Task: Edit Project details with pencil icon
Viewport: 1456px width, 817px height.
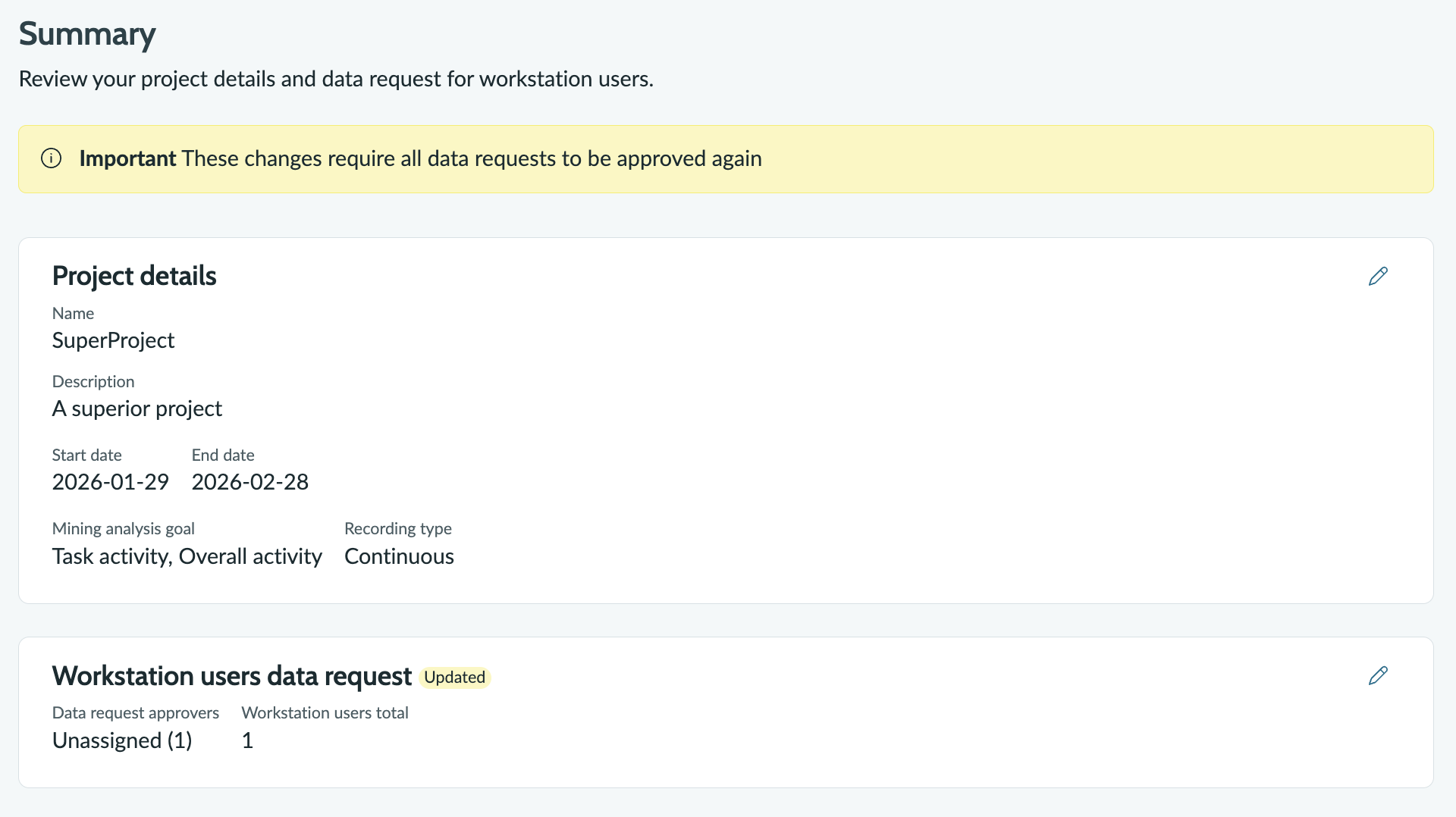Action: coord(1378,276)
